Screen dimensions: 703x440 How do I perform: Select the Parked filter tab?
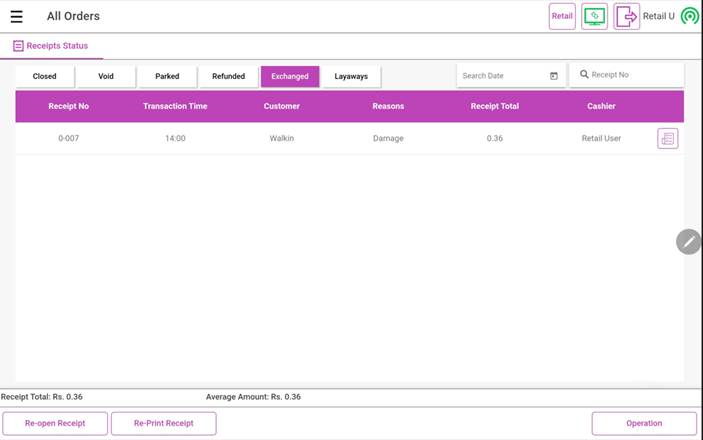pyautogui.click(x=167, y=76)
